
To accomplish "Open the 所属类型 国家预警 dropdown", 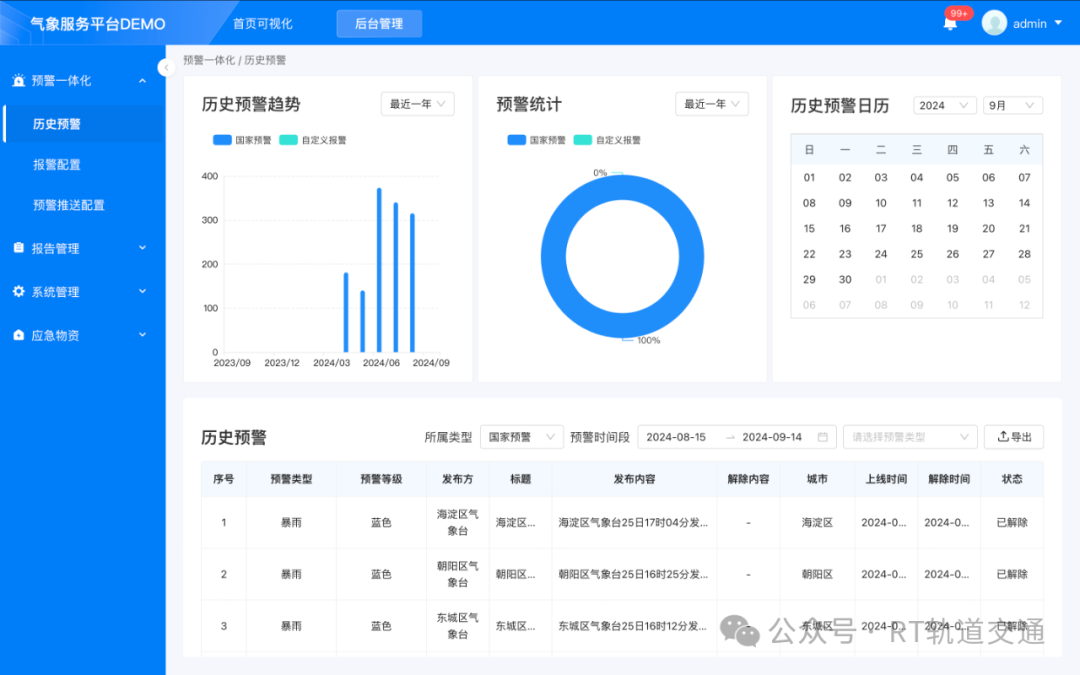I will [x=522, y=436].
